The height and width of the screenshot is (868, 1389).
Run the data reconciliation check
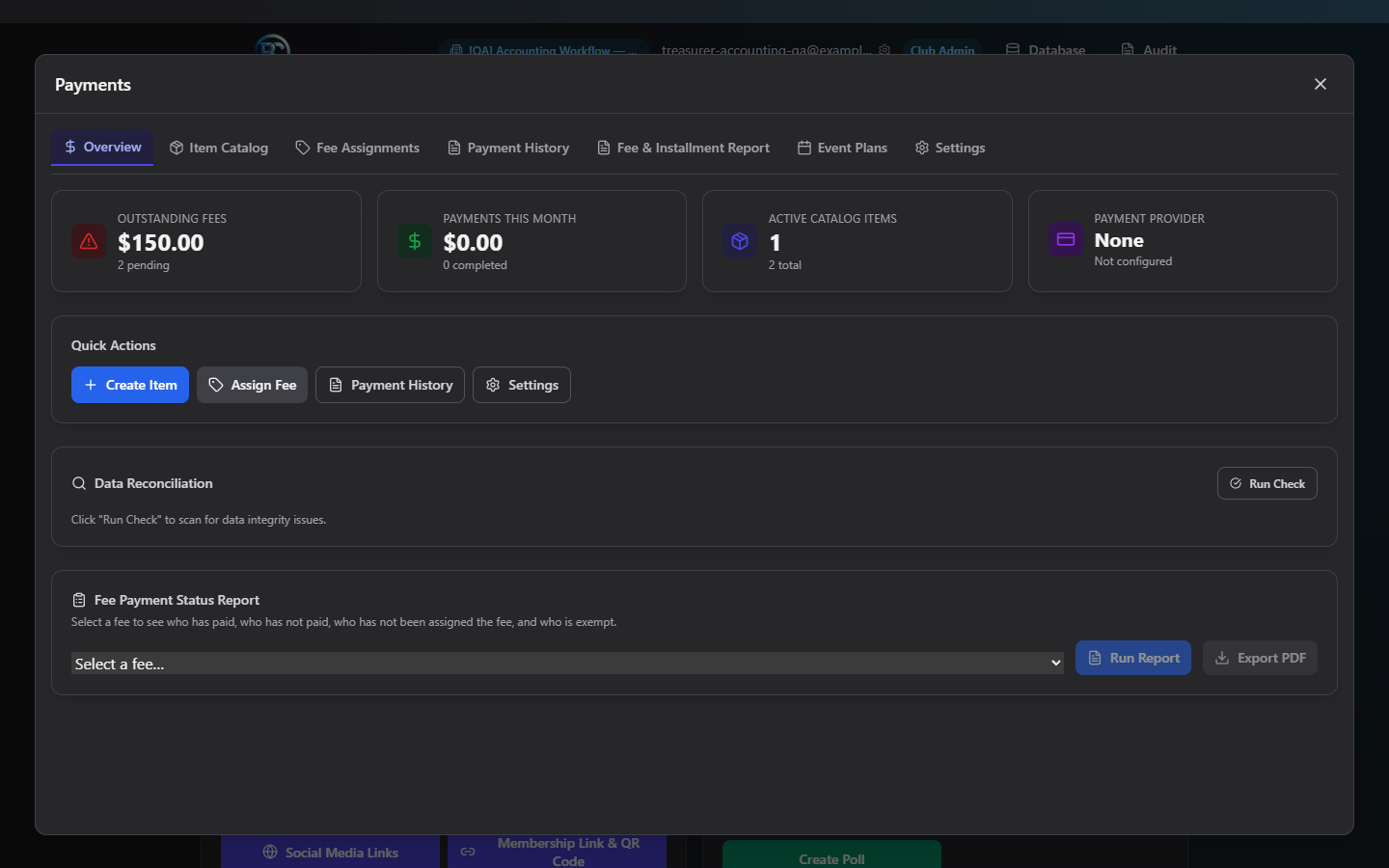[x=1267, y=483]
